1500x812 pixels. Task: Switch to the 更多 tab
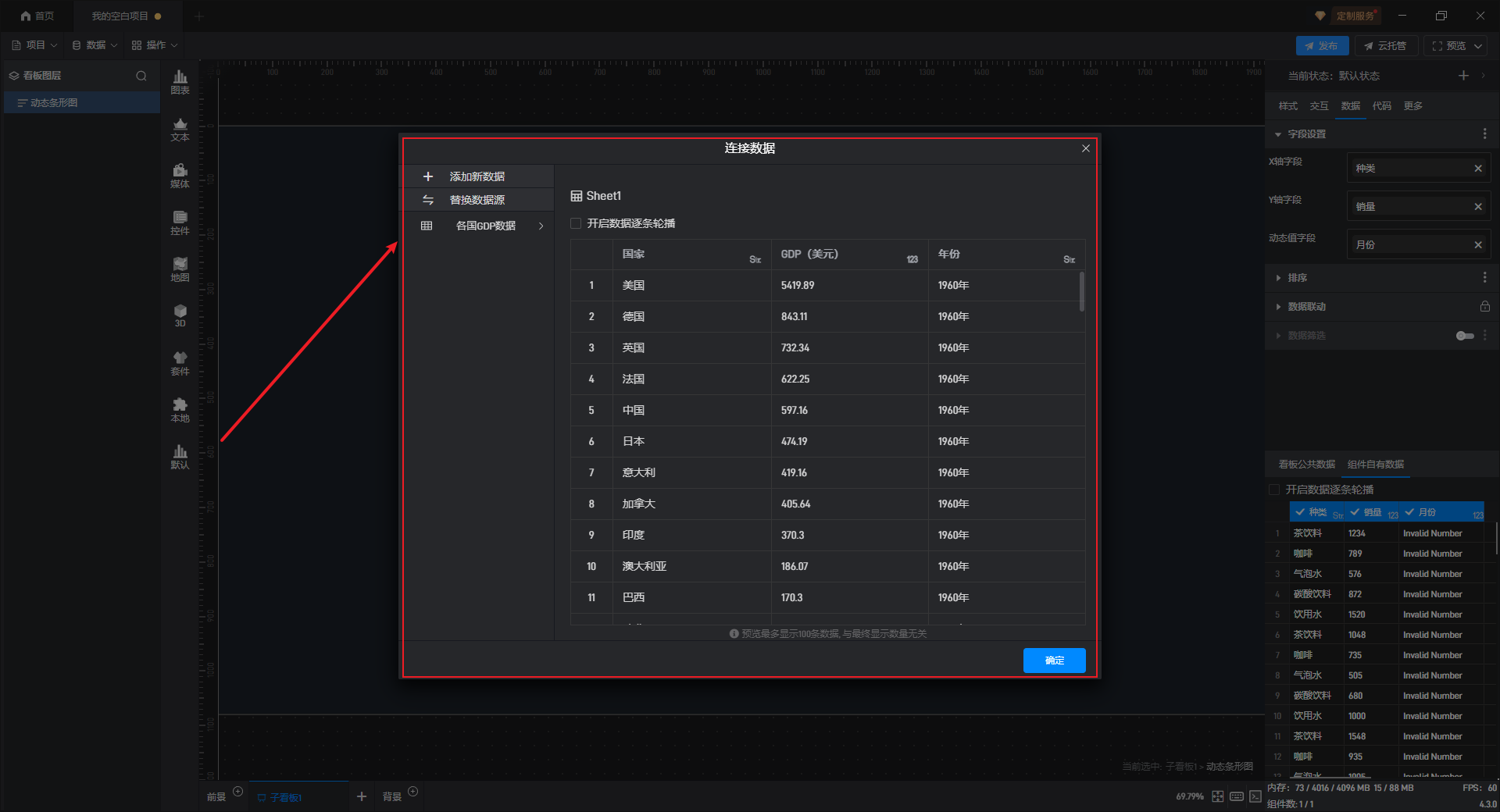coord(1412,106)
